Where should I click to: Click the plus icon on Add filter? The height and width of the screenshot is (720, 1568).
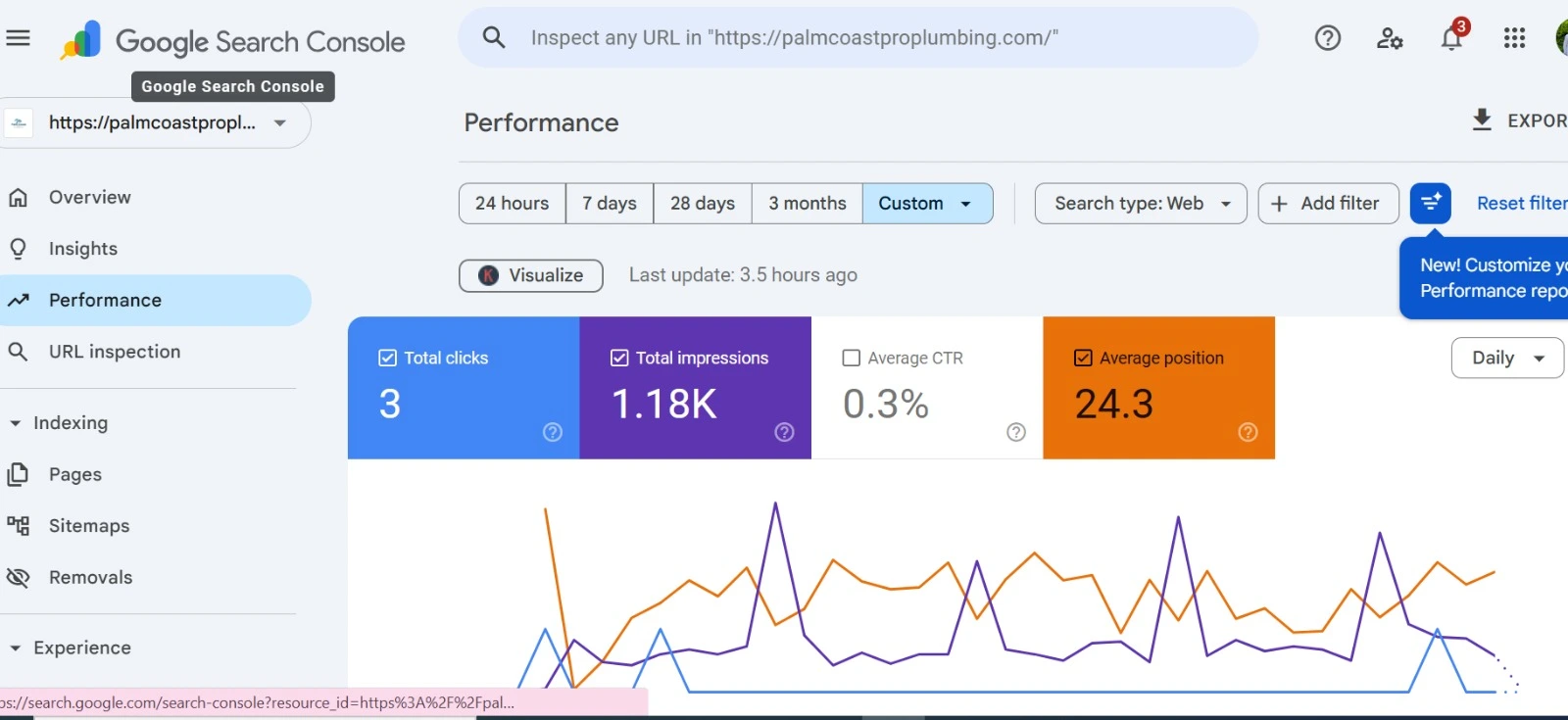(x=1279, y=204)
